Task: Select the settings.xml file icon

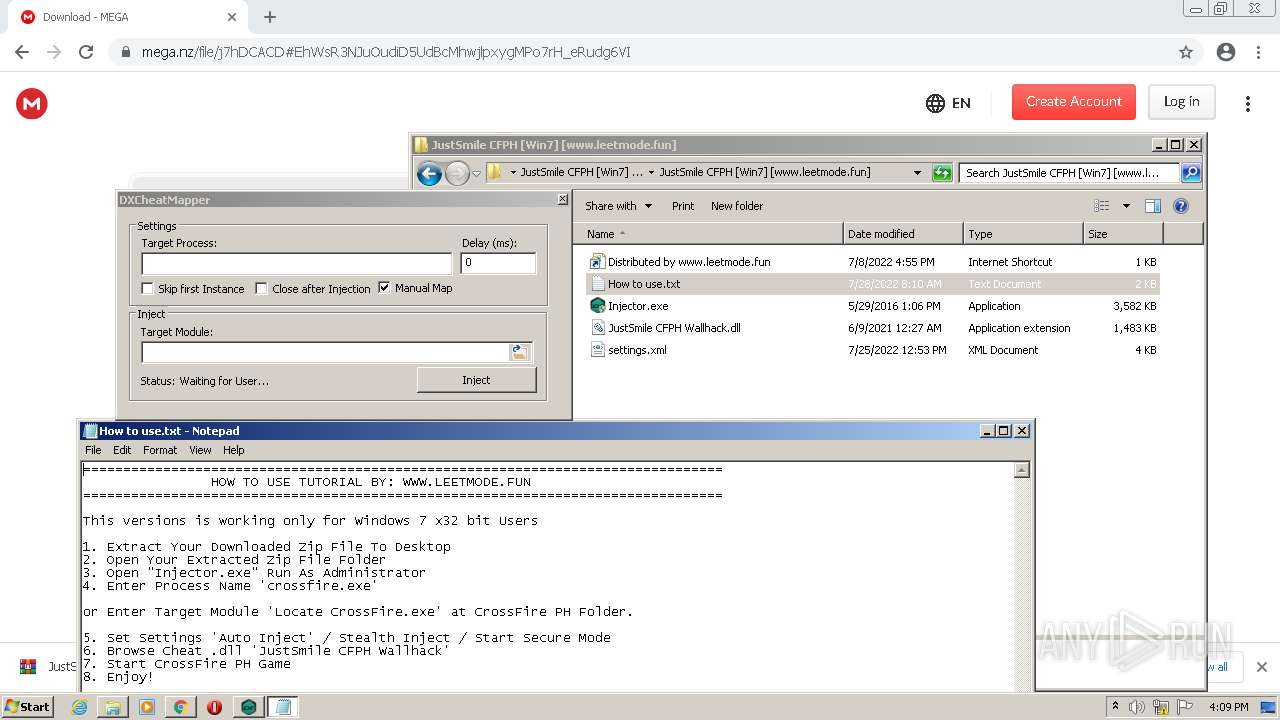Action: click(597, 350)
